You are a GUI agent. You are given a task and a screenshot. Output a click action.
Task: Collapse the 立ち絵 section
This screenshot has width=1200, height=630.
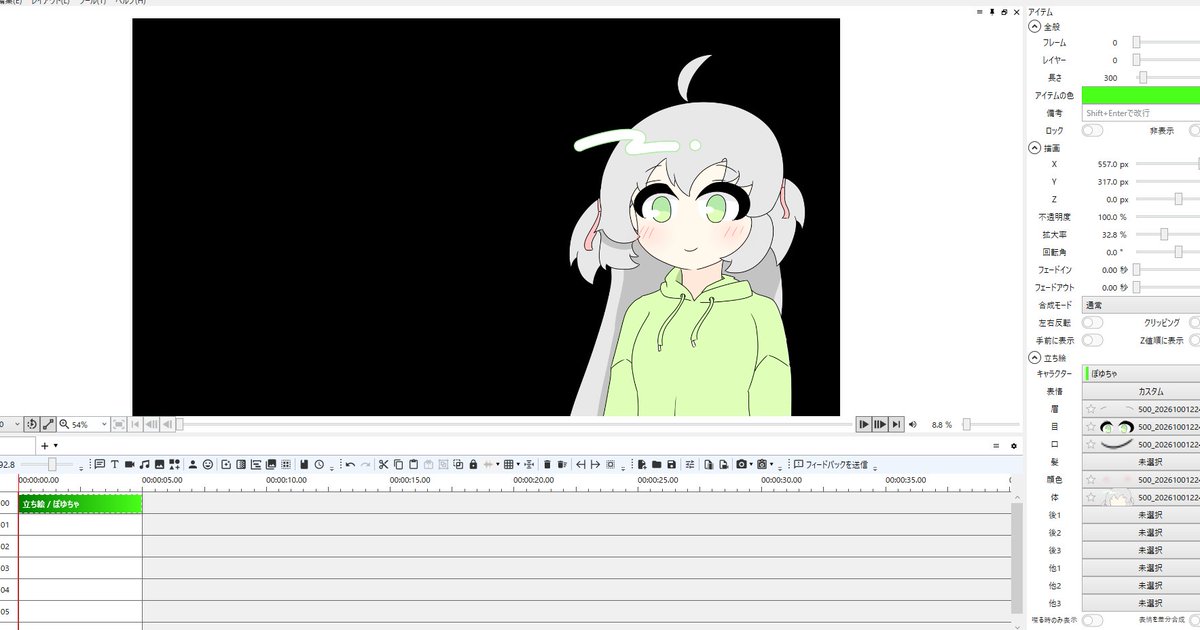1035,357
